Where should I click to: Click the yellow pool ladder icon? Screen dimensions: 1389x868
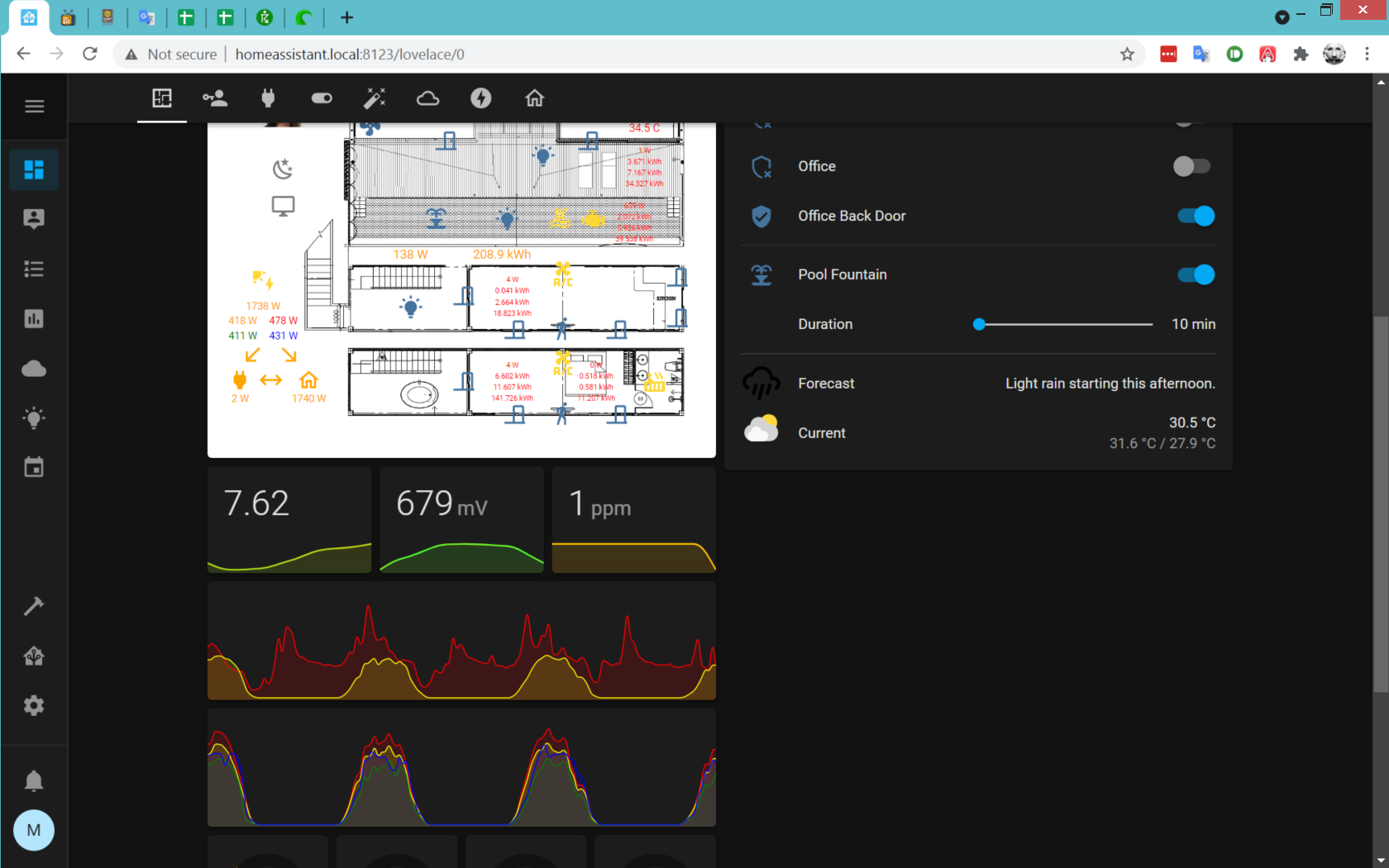(x=560, y=217)
